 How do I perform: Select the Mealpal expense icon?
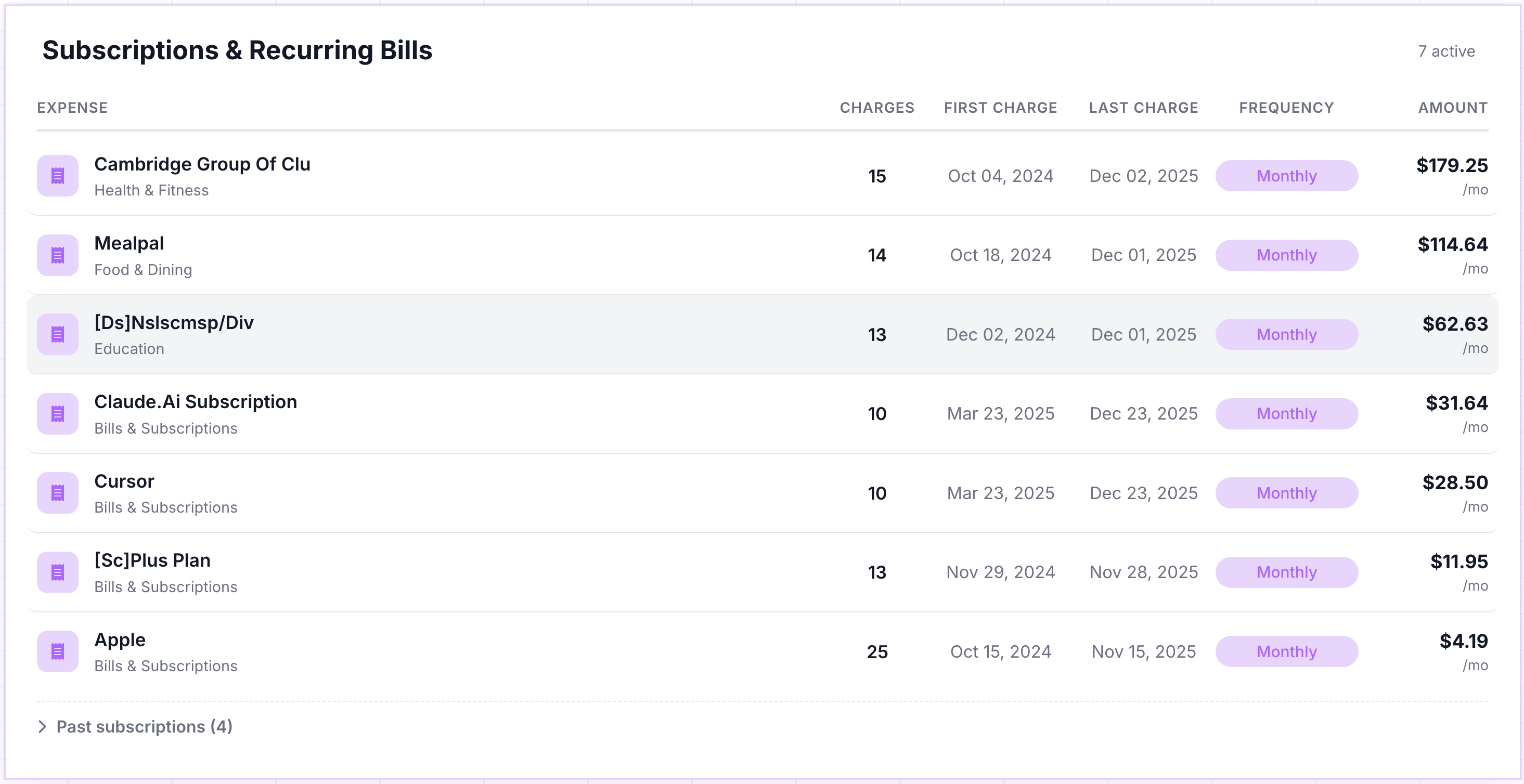tap(57, 255)
